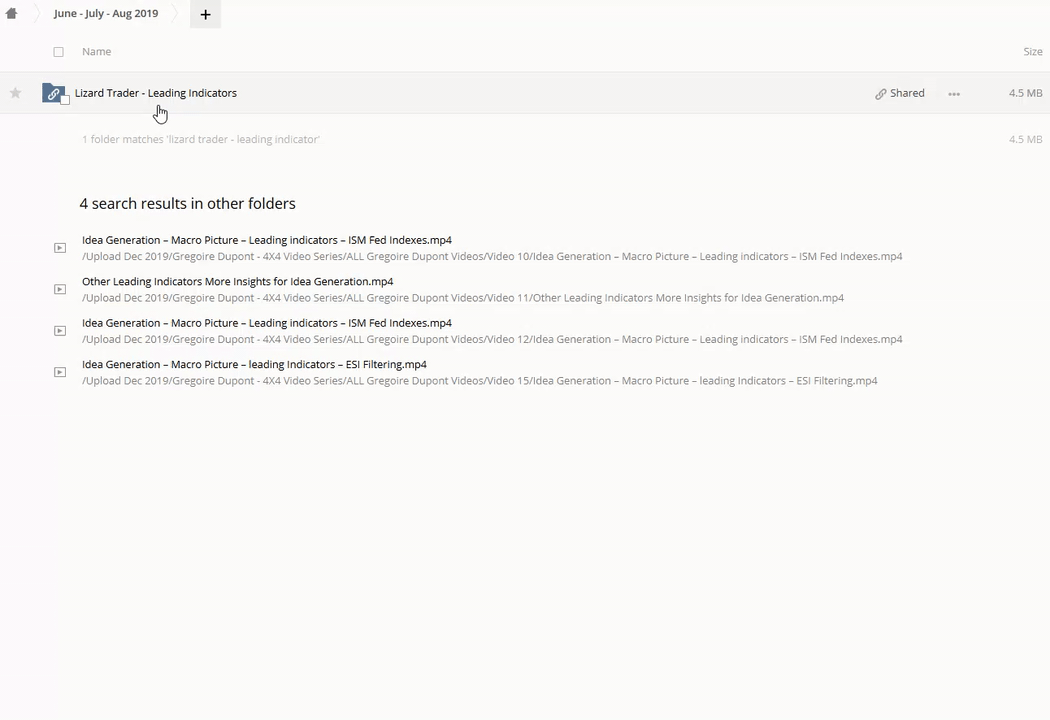Open the Video 10 folder path result
1050x720 pixels.
[x=491, y=257]
